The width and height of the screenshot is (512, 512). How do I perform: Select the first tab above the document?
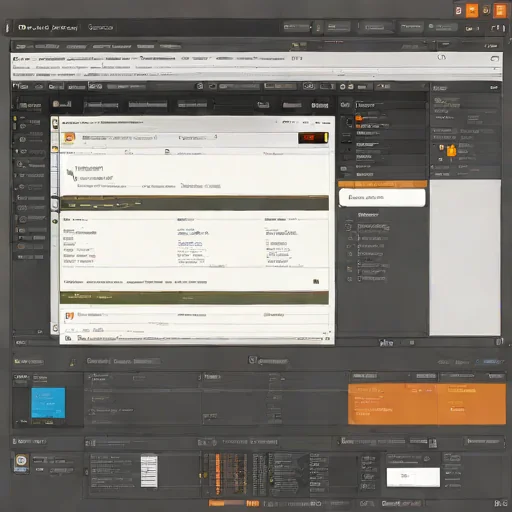tap(62, 104)
